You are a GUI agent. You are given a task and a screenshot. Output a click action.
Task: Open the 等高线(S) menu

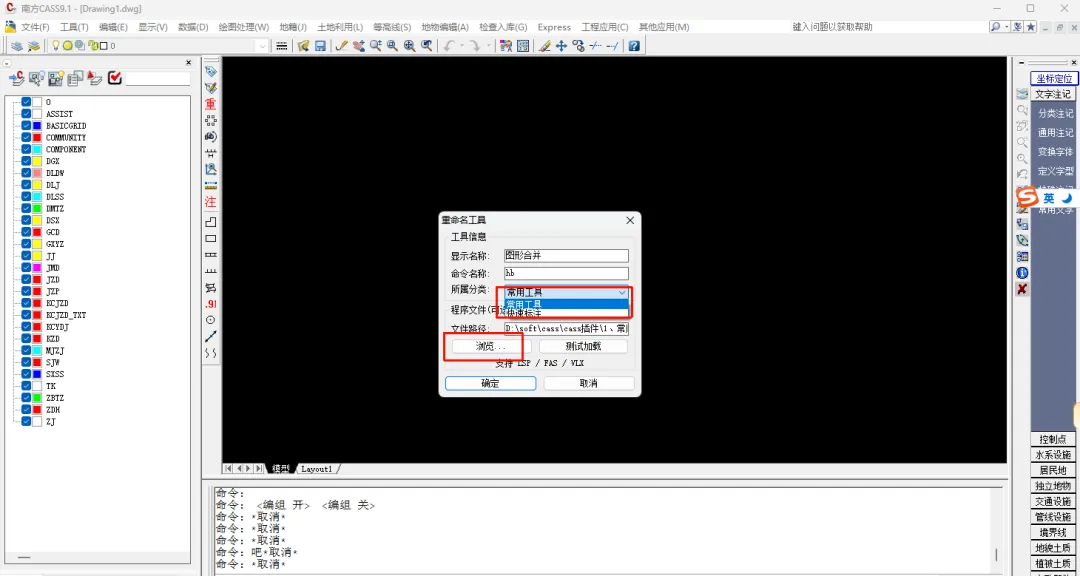(392, 28)
